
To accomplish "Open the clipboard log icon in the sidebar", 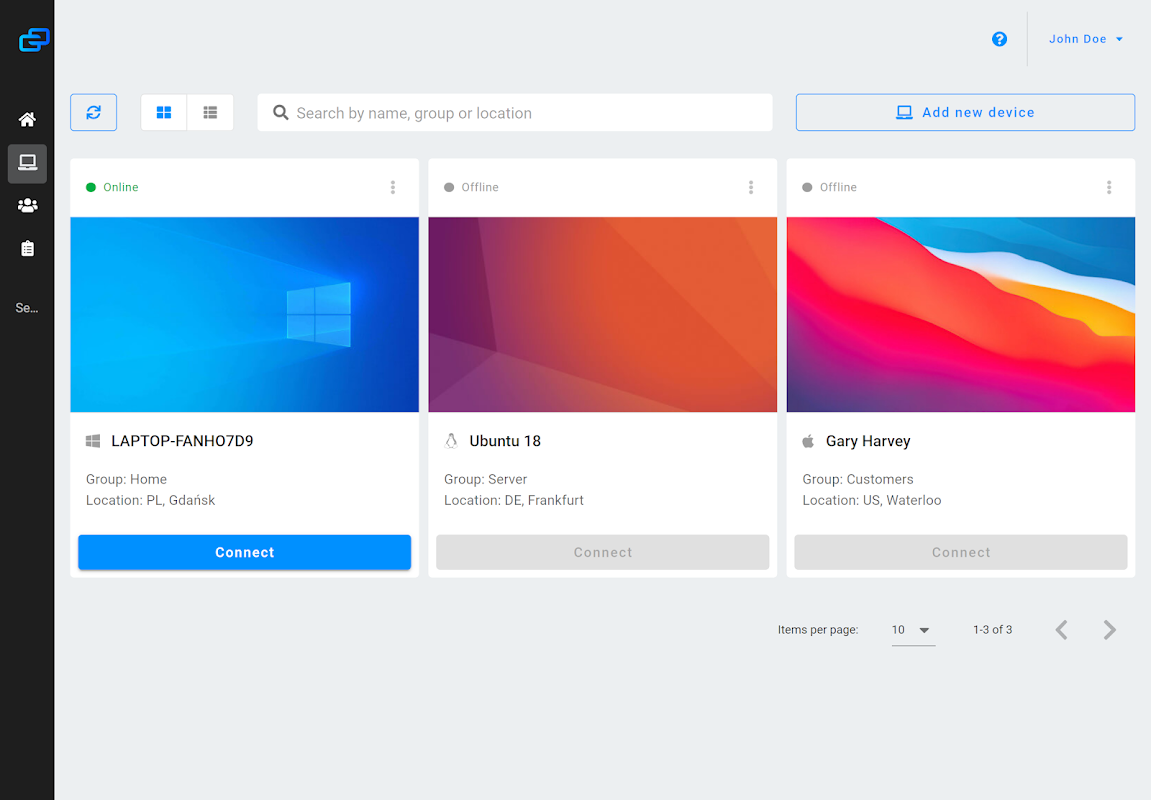I will [27, 249].
